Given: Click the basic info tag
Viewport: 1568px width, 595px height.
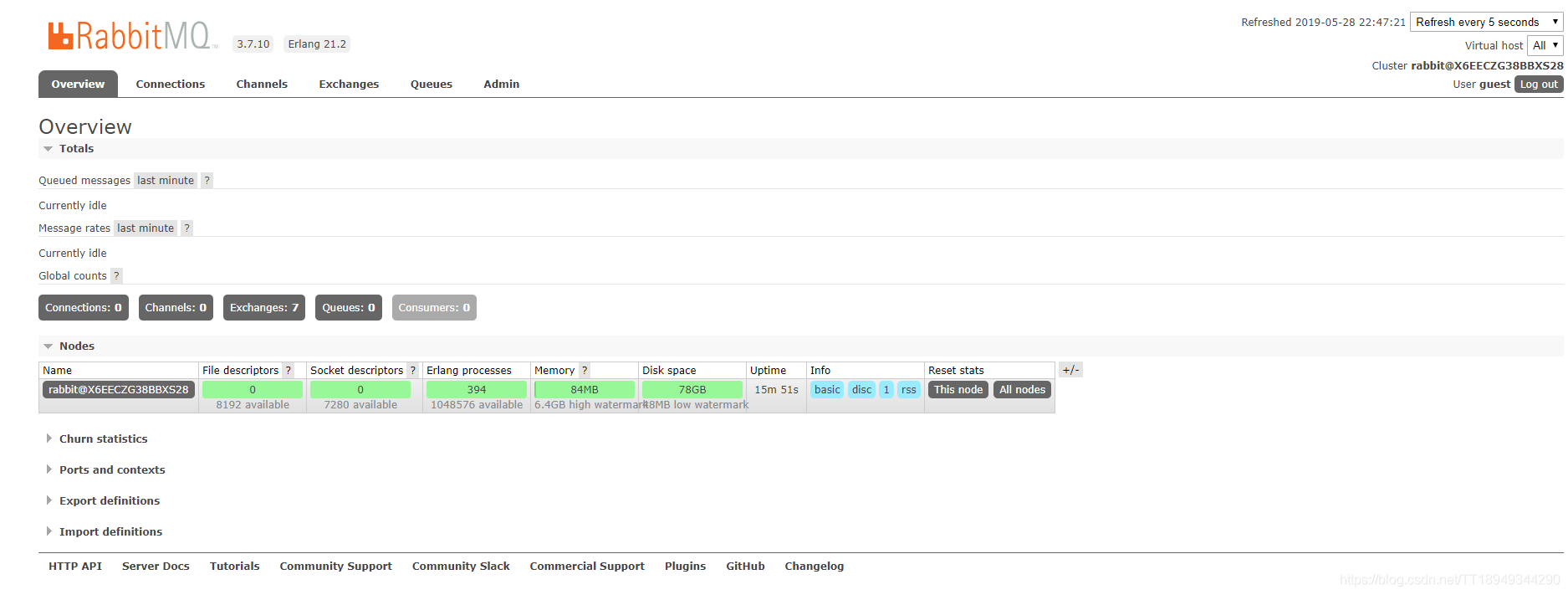Looking at the screenshot, I should (827, 390).
